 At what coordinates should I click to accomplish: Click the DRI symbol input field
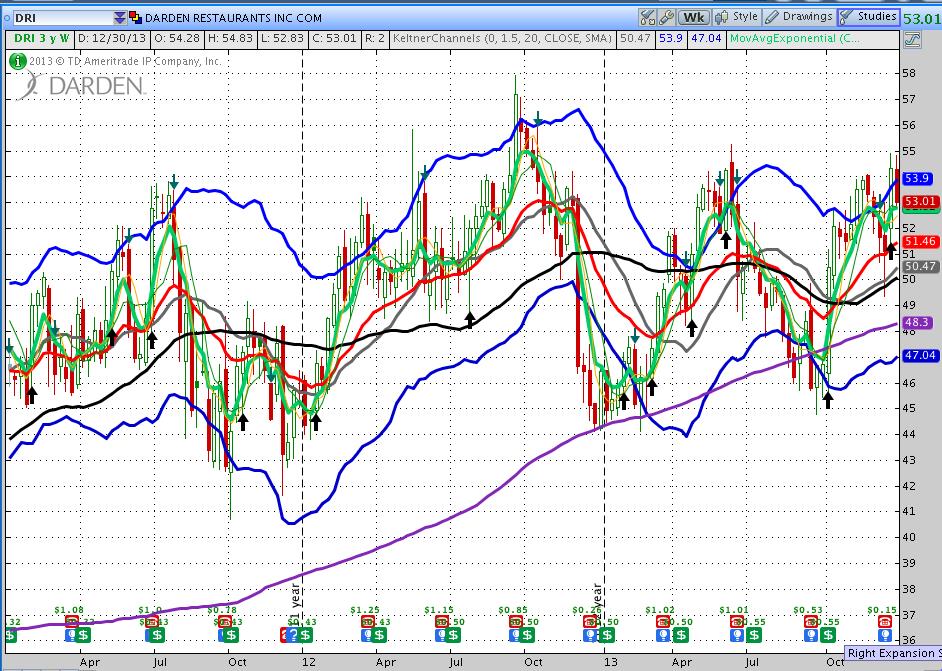click(63, 18)
